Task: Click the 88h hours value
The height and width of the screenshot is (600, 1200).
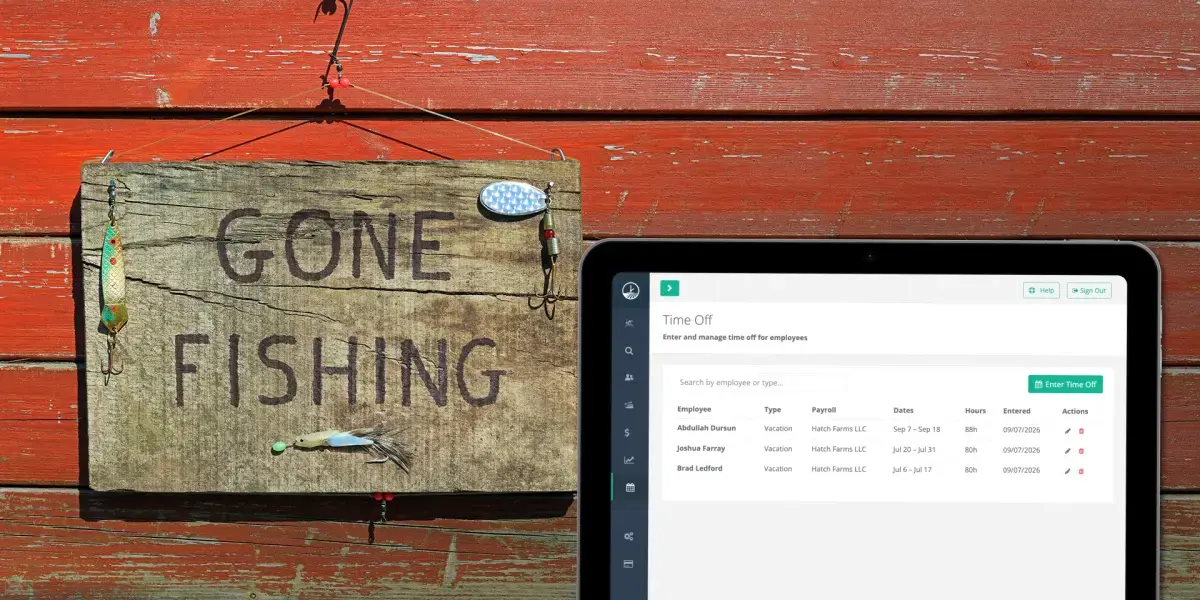Action: (x=971, y=429)
